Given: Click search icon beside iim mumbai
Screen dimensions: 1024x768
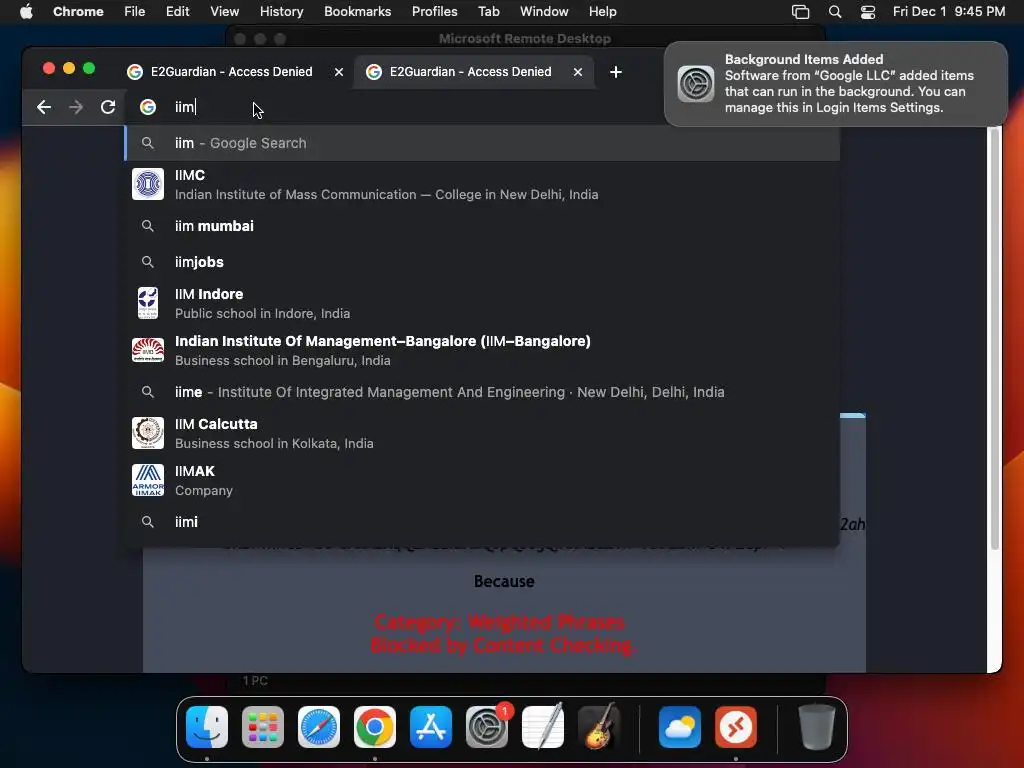Looking at the screenshot, I should (148, 226).
